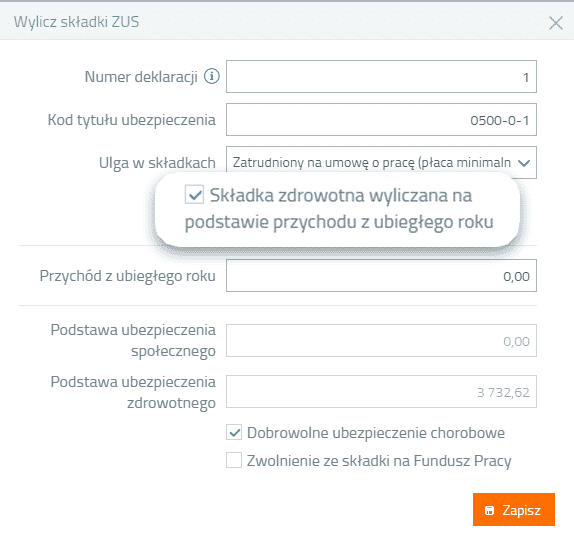This screenshot has width=574, height=545.
Task: Focus the Numer deklaracji input field
Action: click(x=381, y=76)
